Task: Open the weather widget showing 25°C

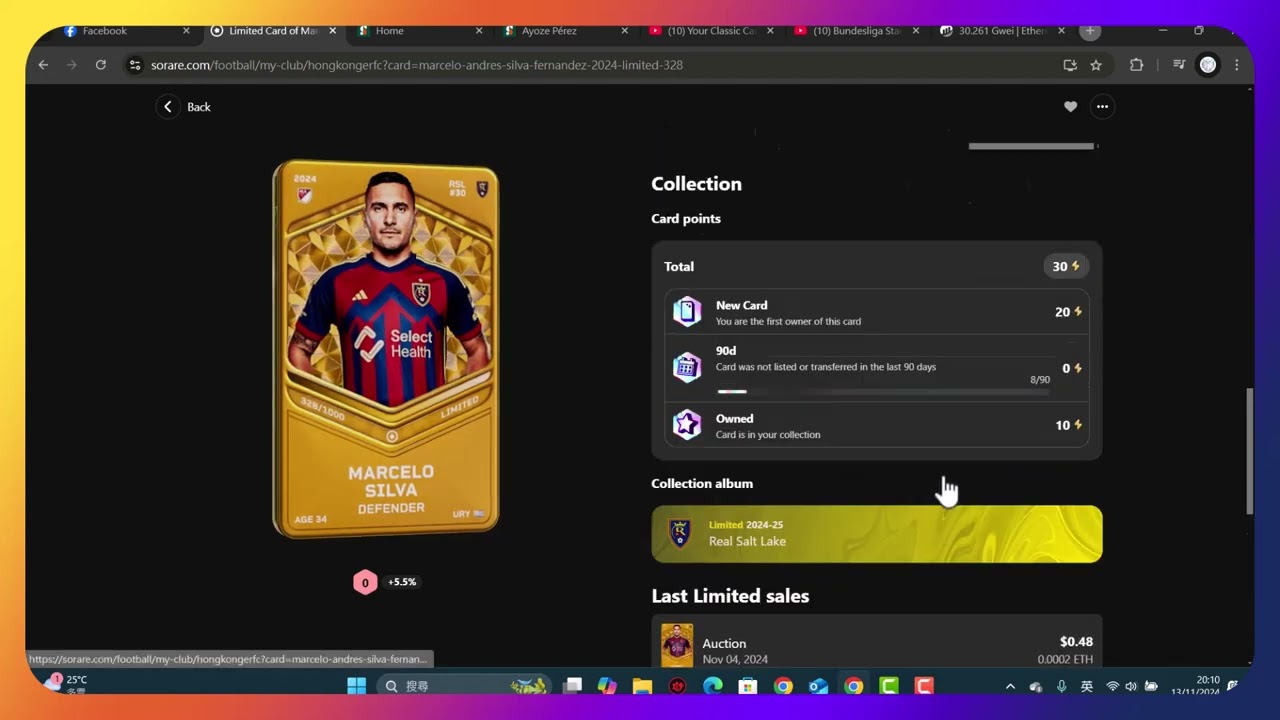Action: pyautogui.click(x=65, y=684)
